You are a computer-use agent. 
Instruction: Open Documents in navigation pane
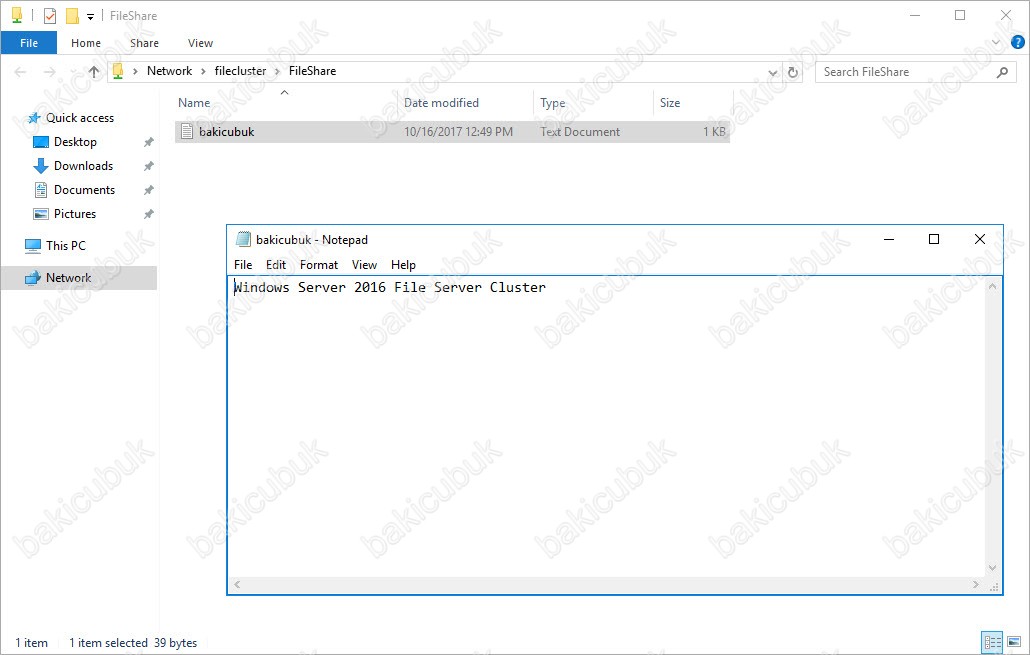point(84,190)
